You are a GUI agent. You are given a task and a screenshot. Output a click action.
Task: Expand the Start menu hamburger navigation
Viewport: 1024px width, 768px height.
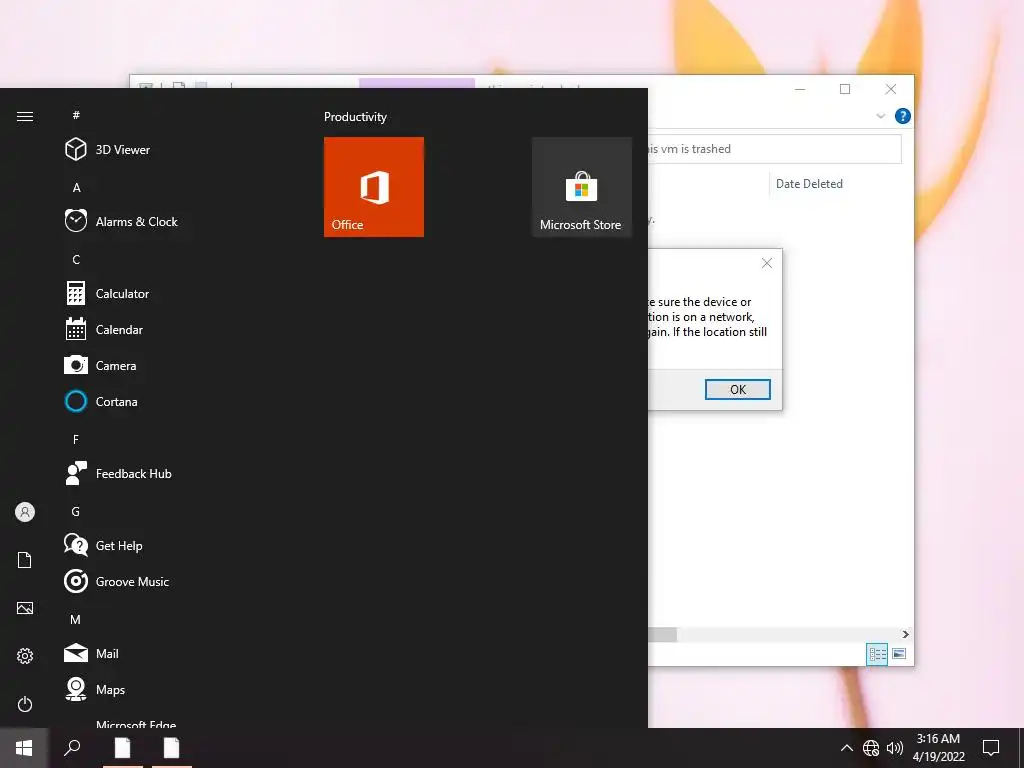(x=25, y=116)
